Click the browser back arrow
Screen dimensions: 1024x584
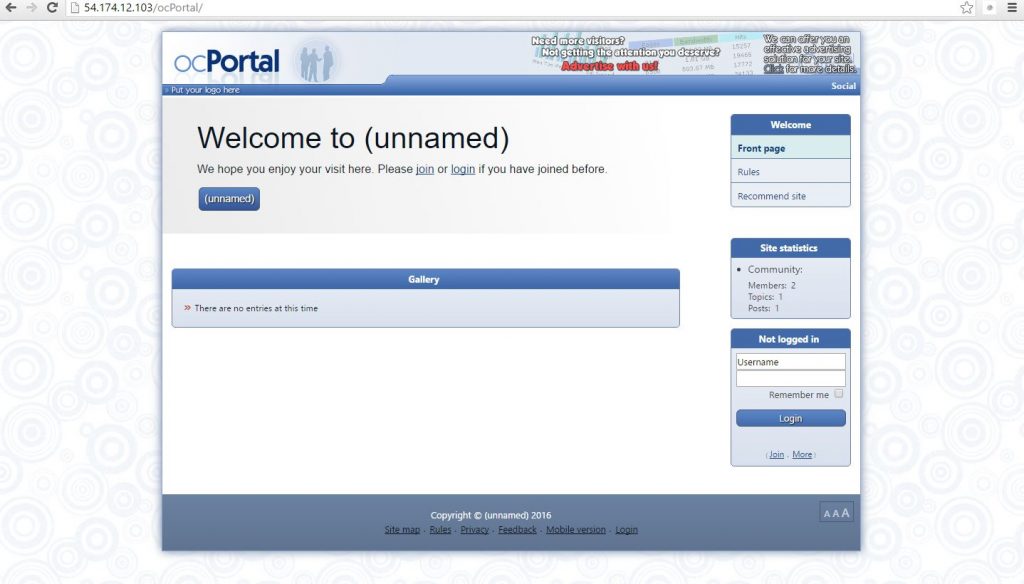point(12,8)
